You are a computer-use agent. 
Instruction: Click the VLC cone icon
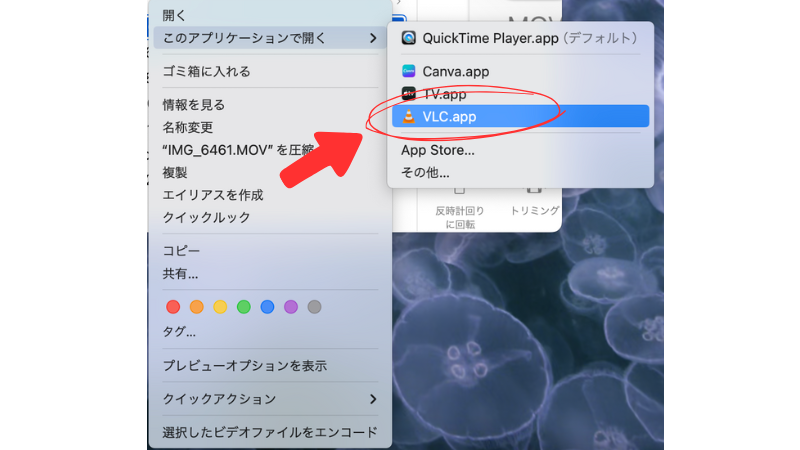(408, 116)
